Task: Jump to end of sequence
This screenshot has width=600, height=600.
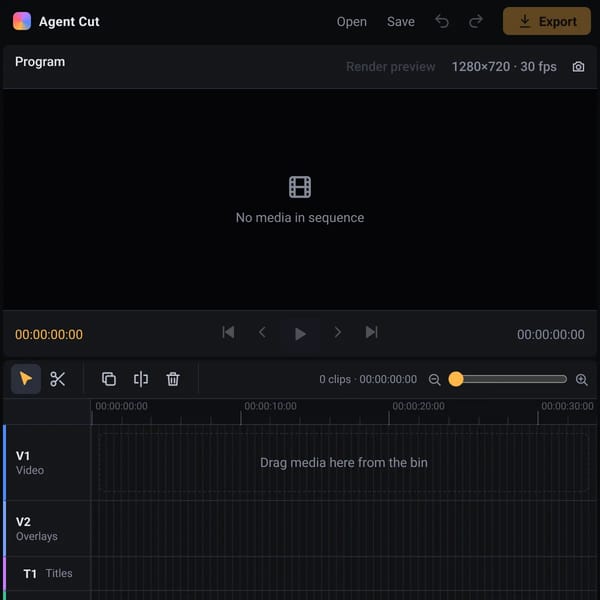Action: [371, 332]
